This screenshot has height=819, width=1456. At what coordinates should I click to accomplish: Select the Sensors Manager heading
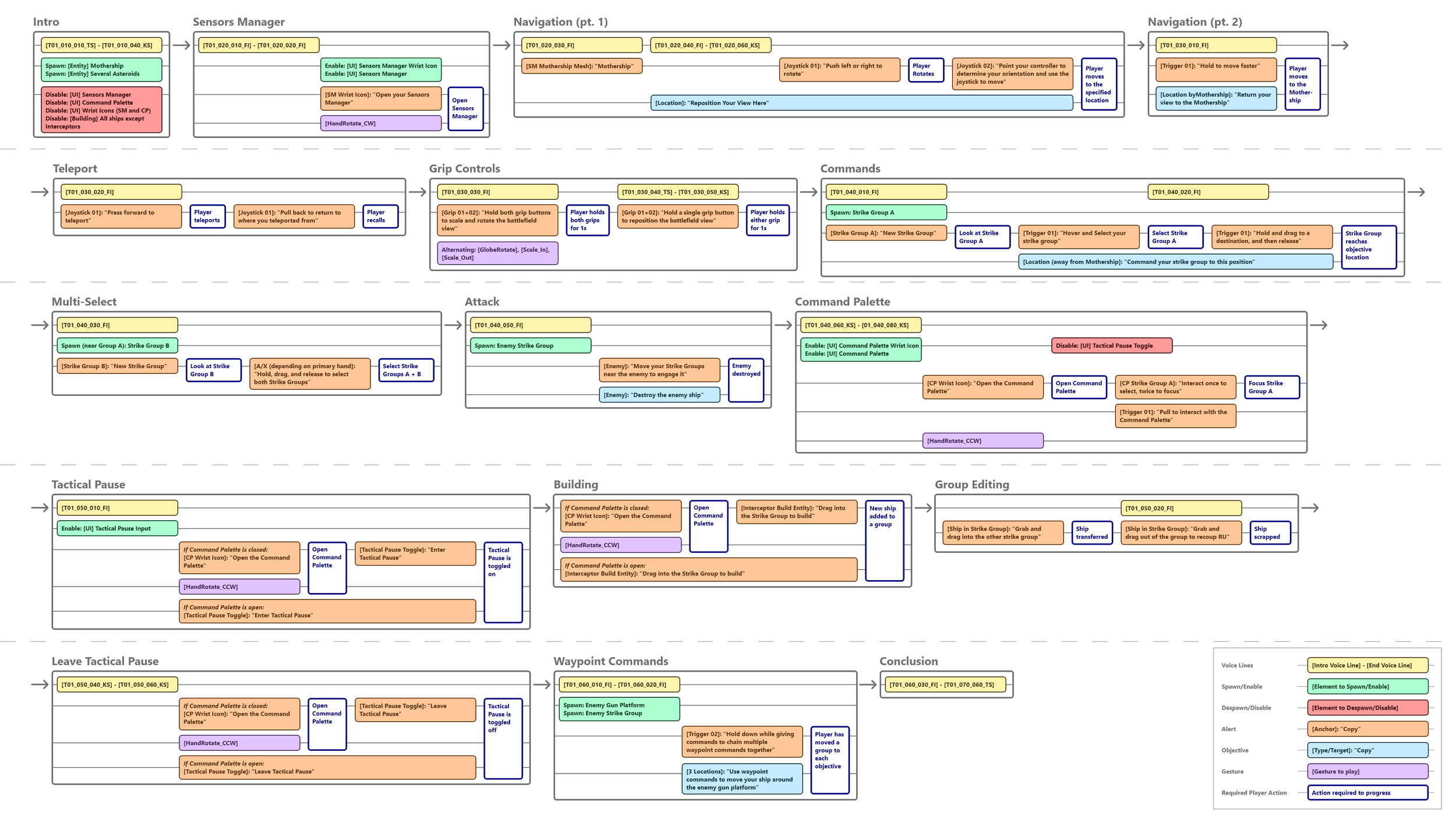(x=239, y=22)
